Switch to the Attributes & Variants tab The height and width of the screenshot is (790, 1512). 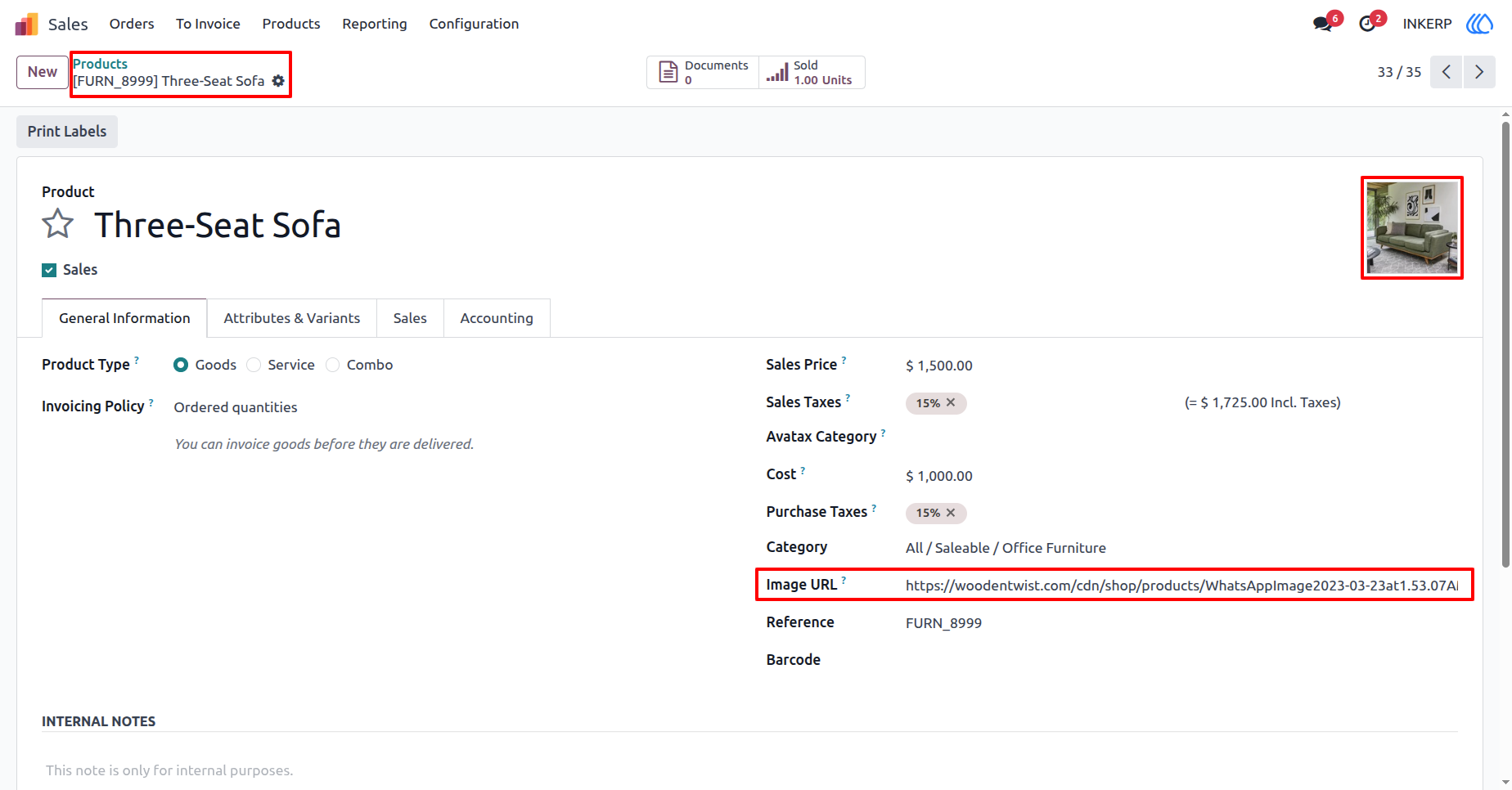click(292, 318)
